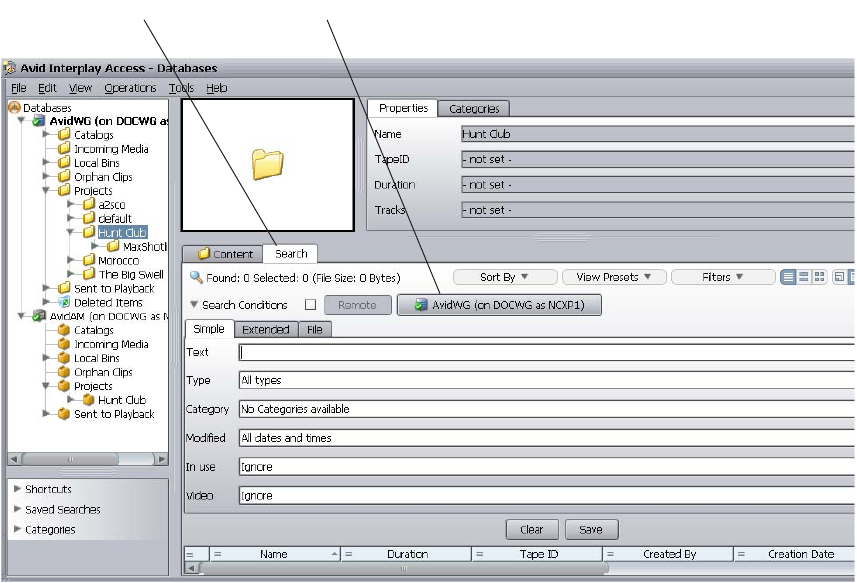Screen dimensions: 857x583
Task: Open the Type All types combo box
Action: (547, 380)
